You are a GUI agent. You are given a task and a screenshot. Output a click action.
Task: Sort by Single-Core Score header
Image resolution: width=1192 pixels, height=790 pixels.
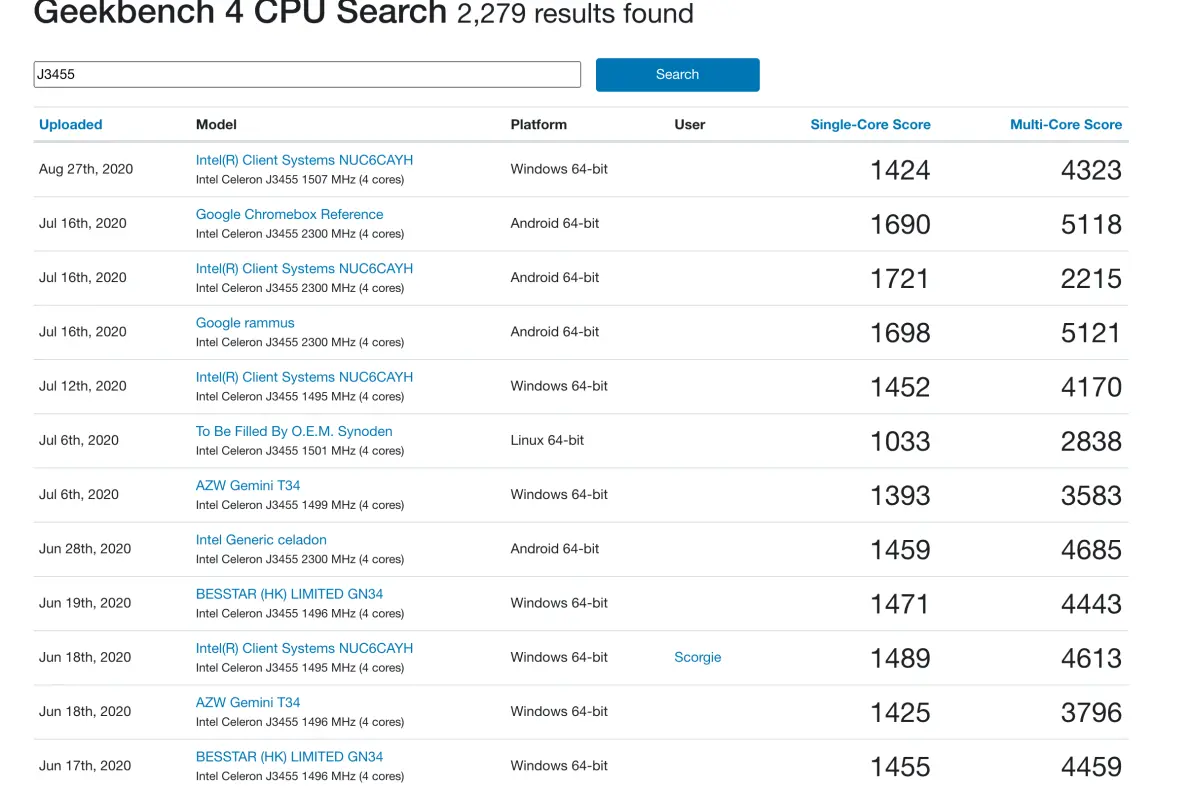coord(870,125)
